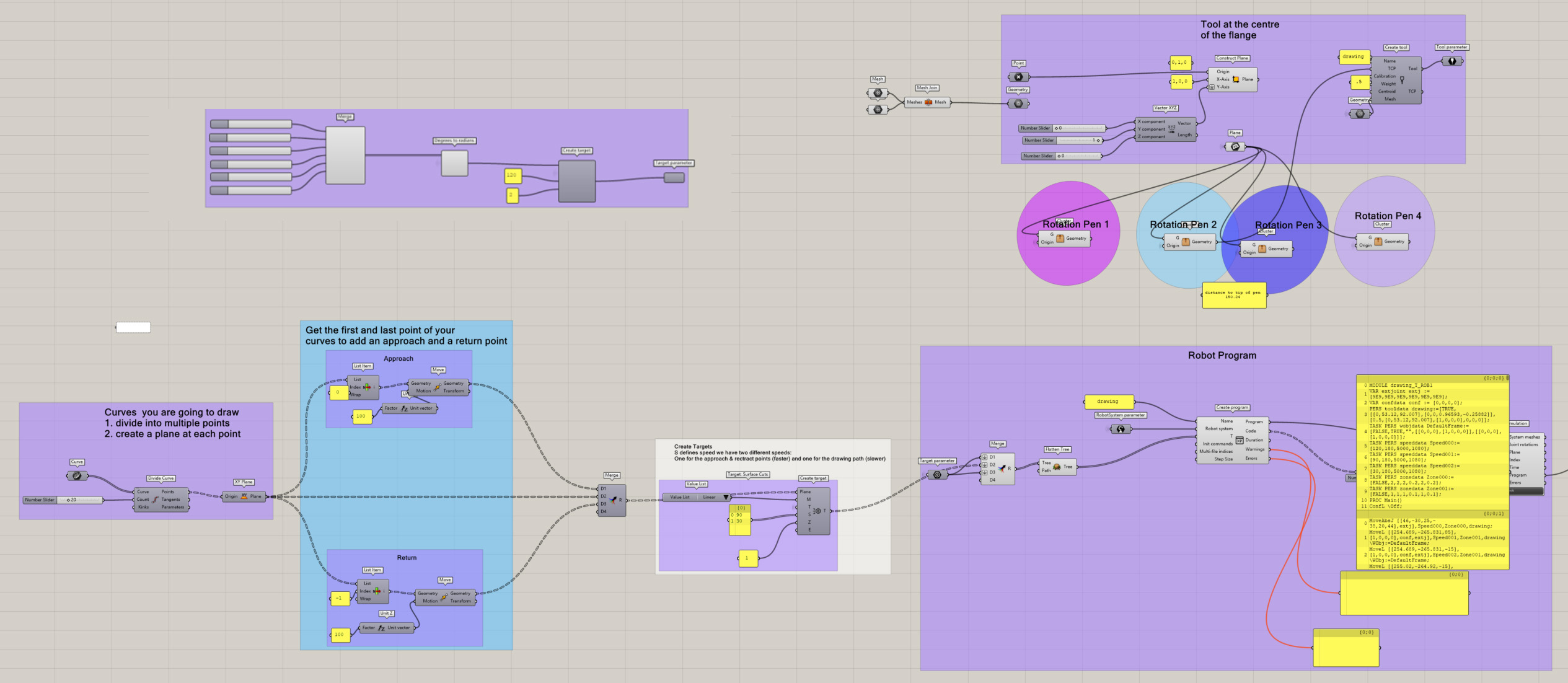This screenshot has width=1568, height=683.
Task: Click the Create program component icon
Action: [x=1239, y=440]
